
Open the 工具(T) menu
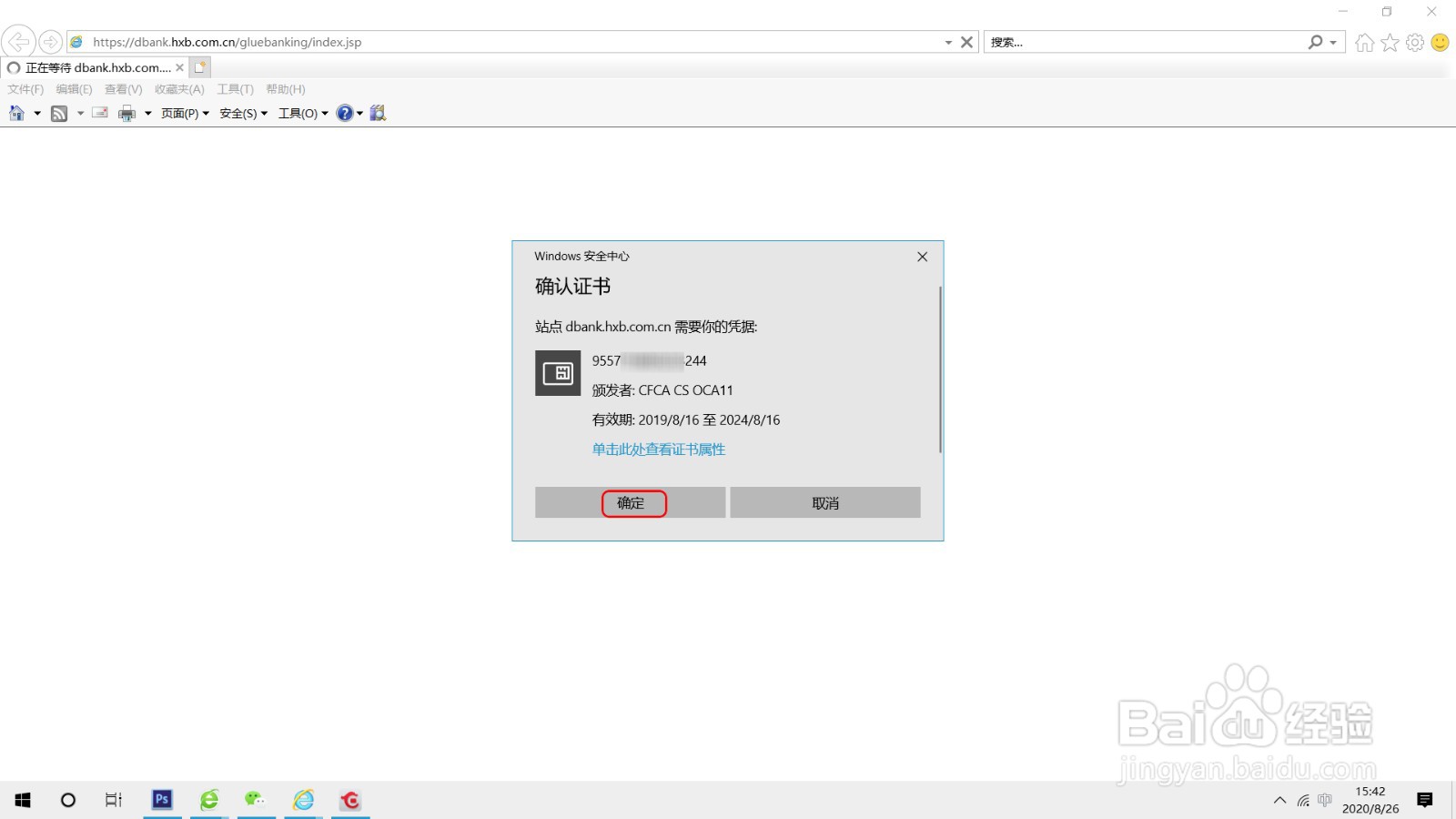click(x=235, y=89)
